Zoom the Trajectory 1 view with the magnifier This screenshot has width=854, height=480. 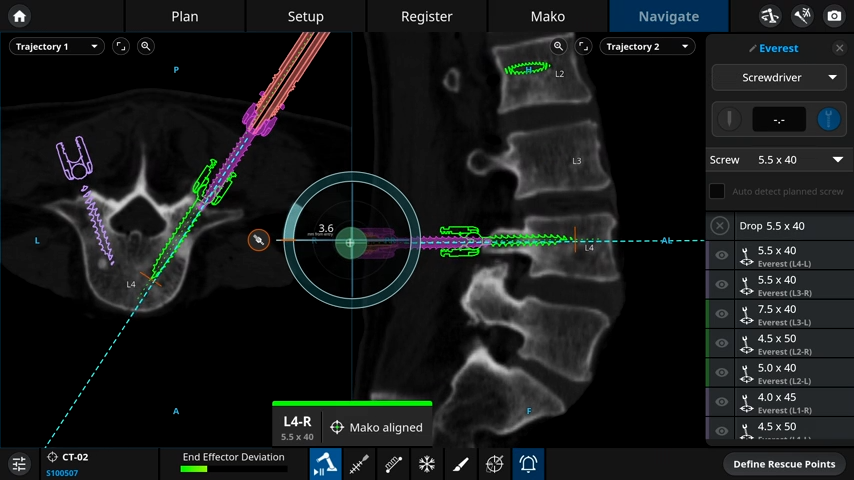[145, 46]
